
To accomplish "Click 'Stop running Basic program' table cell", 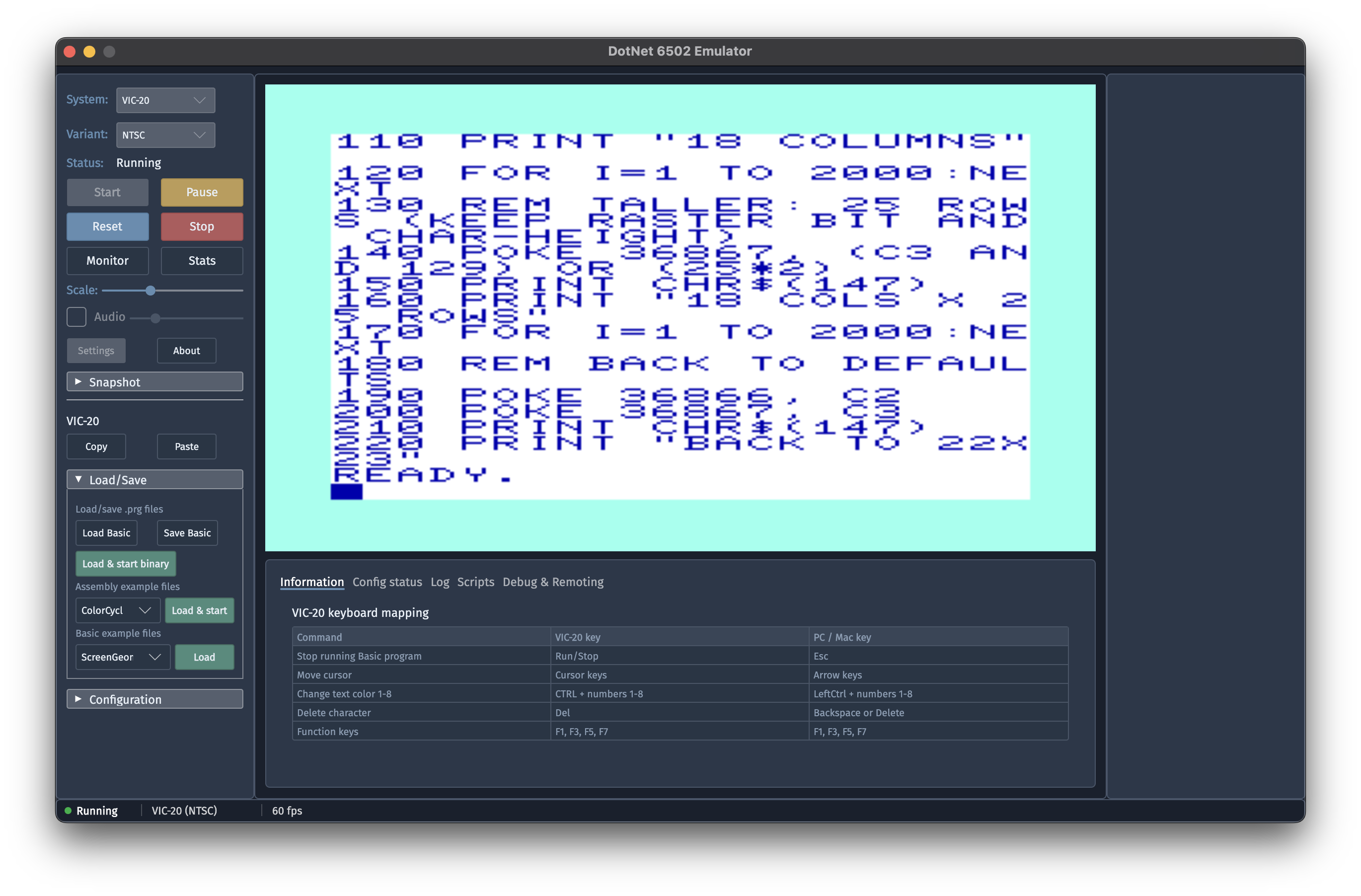I will tap(421, 657).
